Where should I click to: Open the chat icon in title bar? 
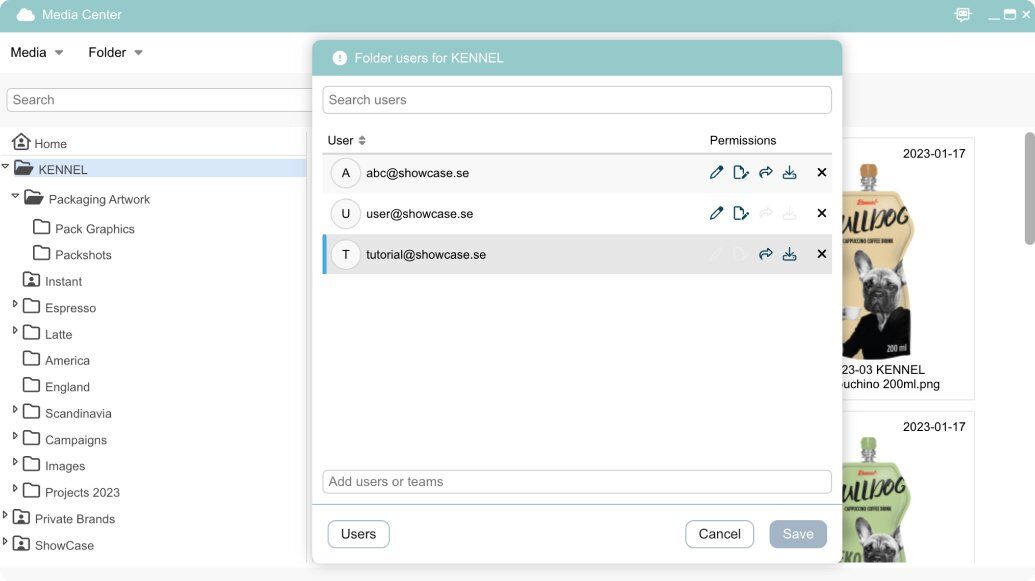[x=963, y=15]
